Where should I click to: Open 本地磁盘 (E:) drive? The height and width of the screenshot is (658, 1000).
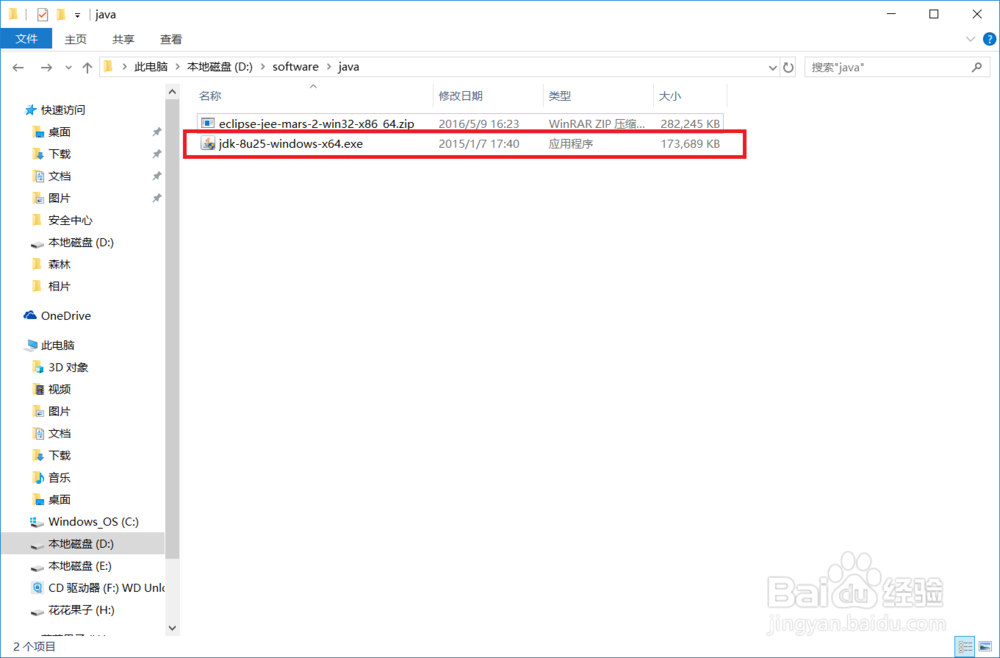[x=80, y=566]
